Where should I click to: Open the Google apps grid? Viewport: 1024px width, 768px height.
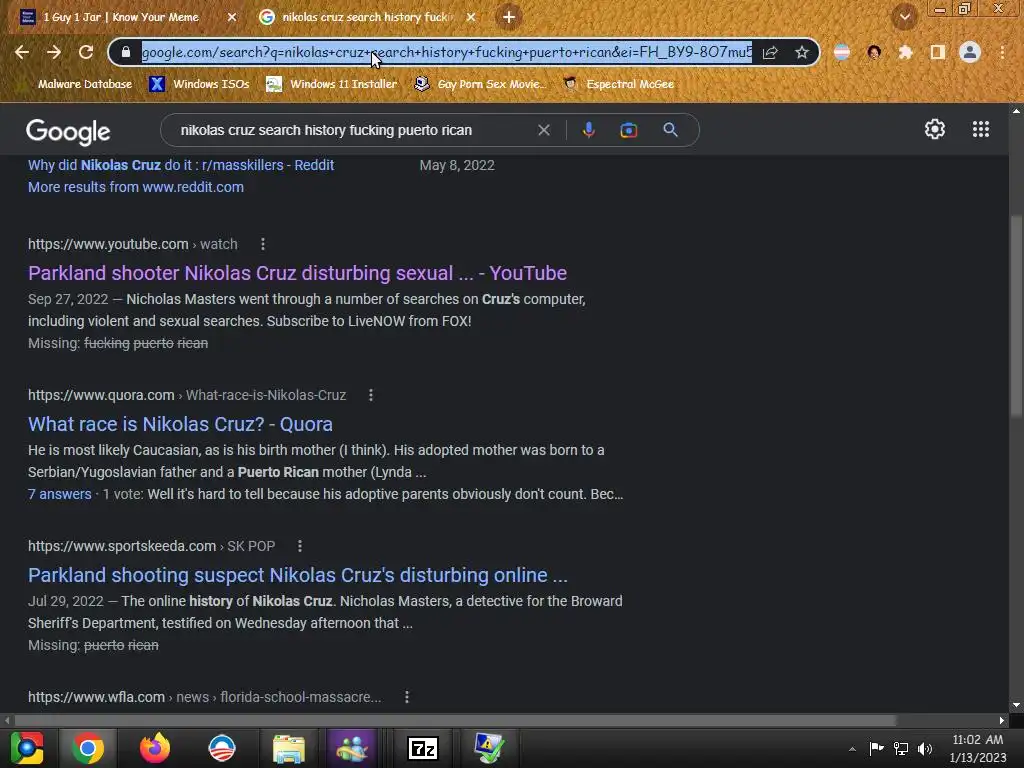pos(981,129)
